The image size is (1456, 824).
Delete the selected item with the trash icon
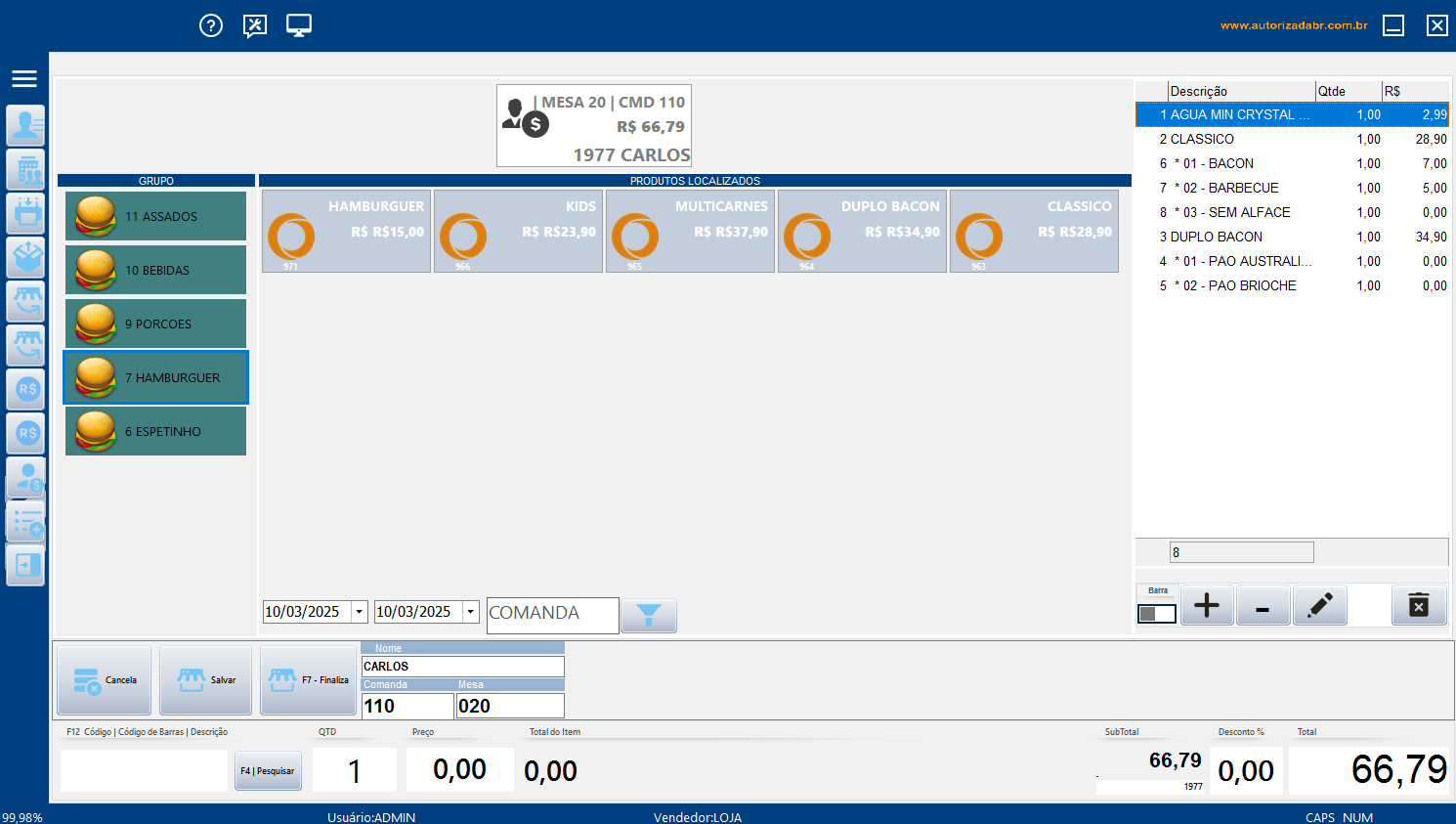pos(1418,606)
